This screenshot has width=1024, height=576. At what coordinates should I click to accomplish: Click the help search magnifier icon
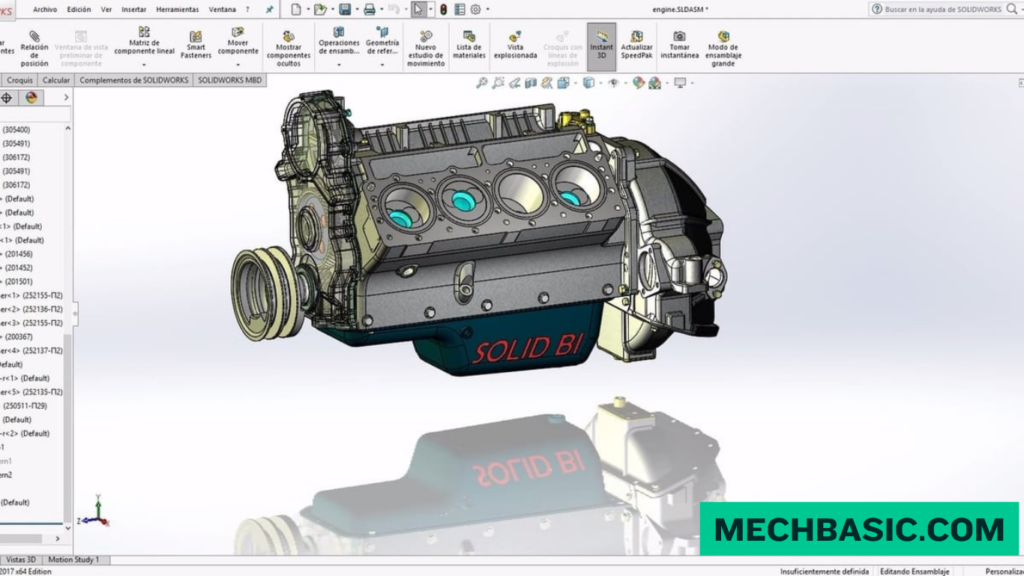coord(1012,9)
